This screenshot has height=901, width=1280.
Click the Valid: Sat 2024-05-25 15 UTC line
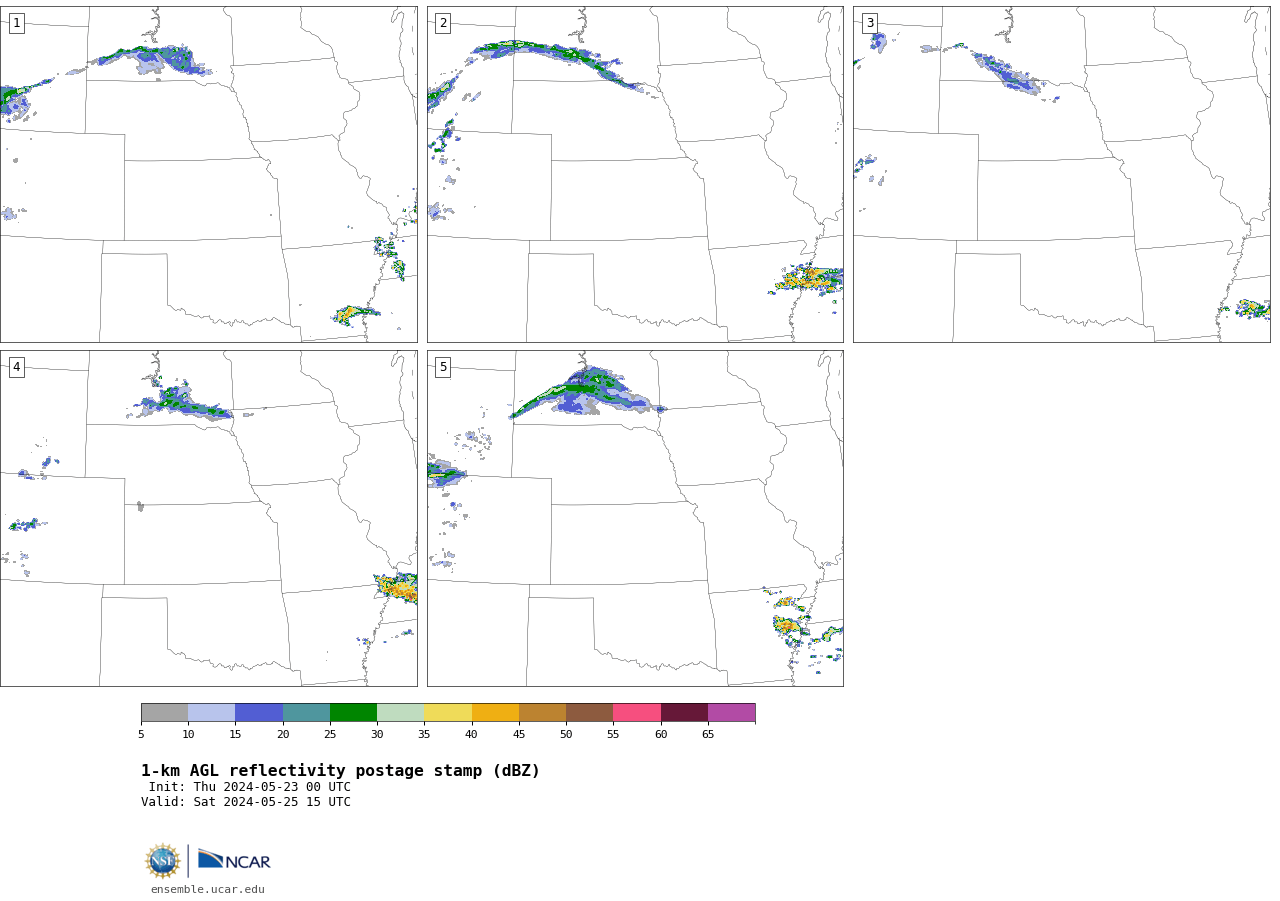pos(246,802)
